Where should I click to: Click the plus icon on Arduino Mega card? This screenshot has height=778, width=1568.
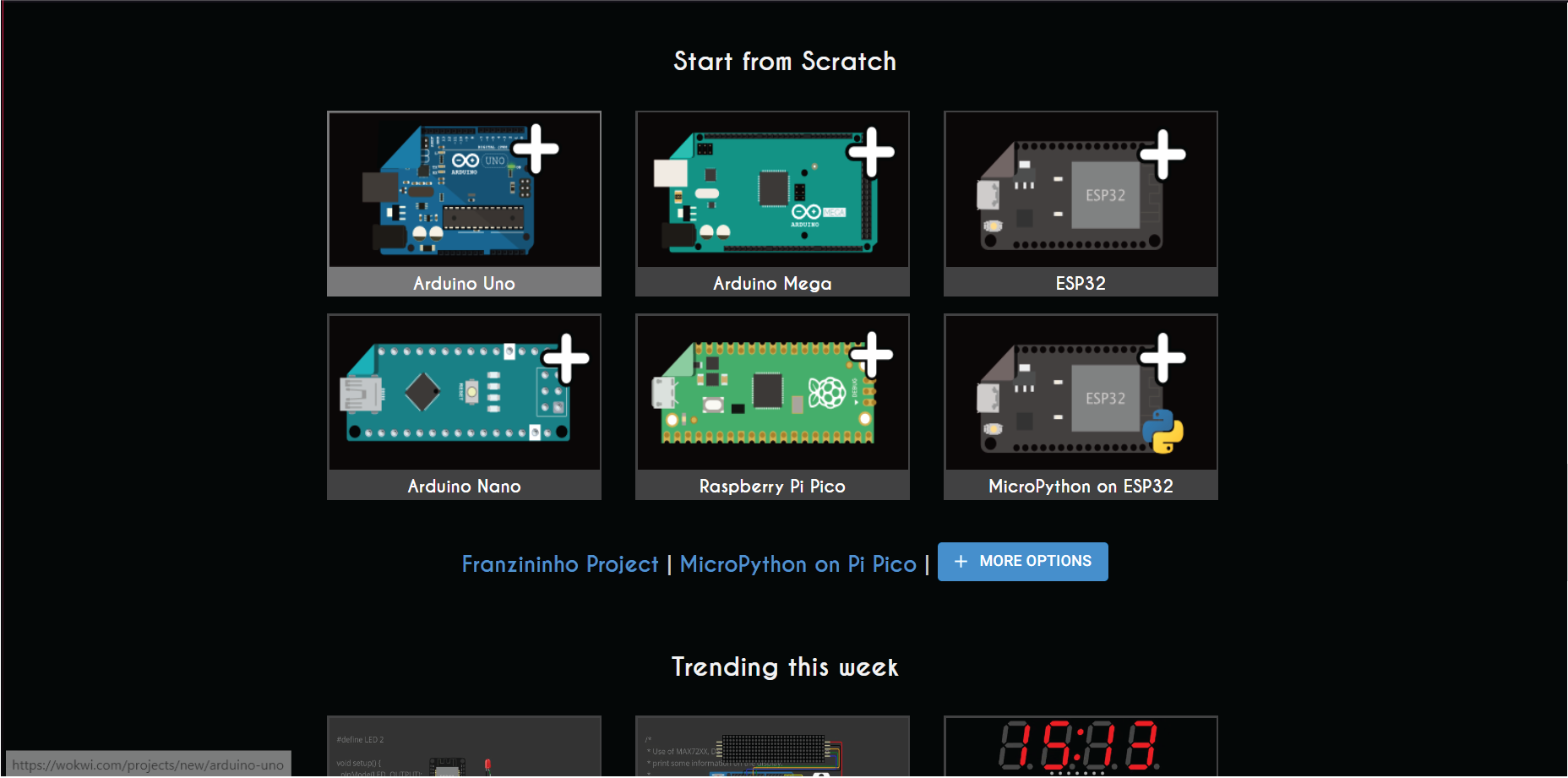[x=871, y=152]
